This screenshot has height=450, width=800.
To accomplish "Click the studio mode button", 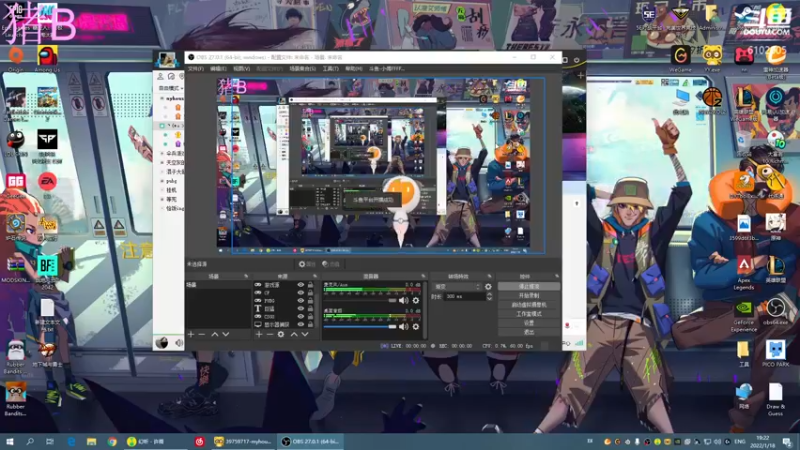I will [529, 314].
